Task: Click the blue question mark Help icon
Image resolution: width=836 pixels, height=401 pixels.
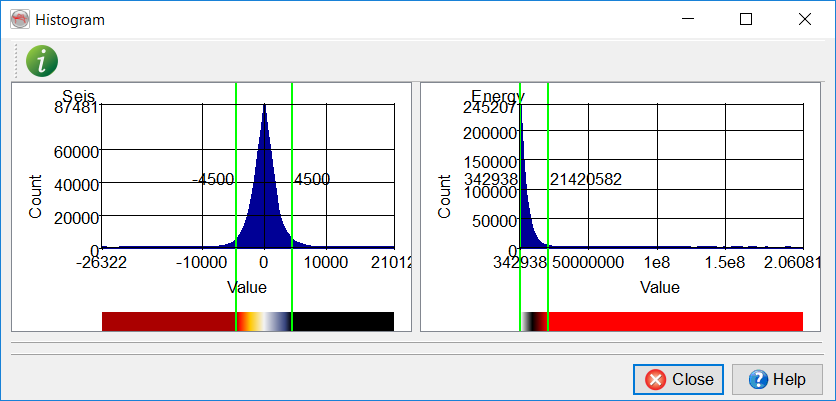Action: coord(757,379)
